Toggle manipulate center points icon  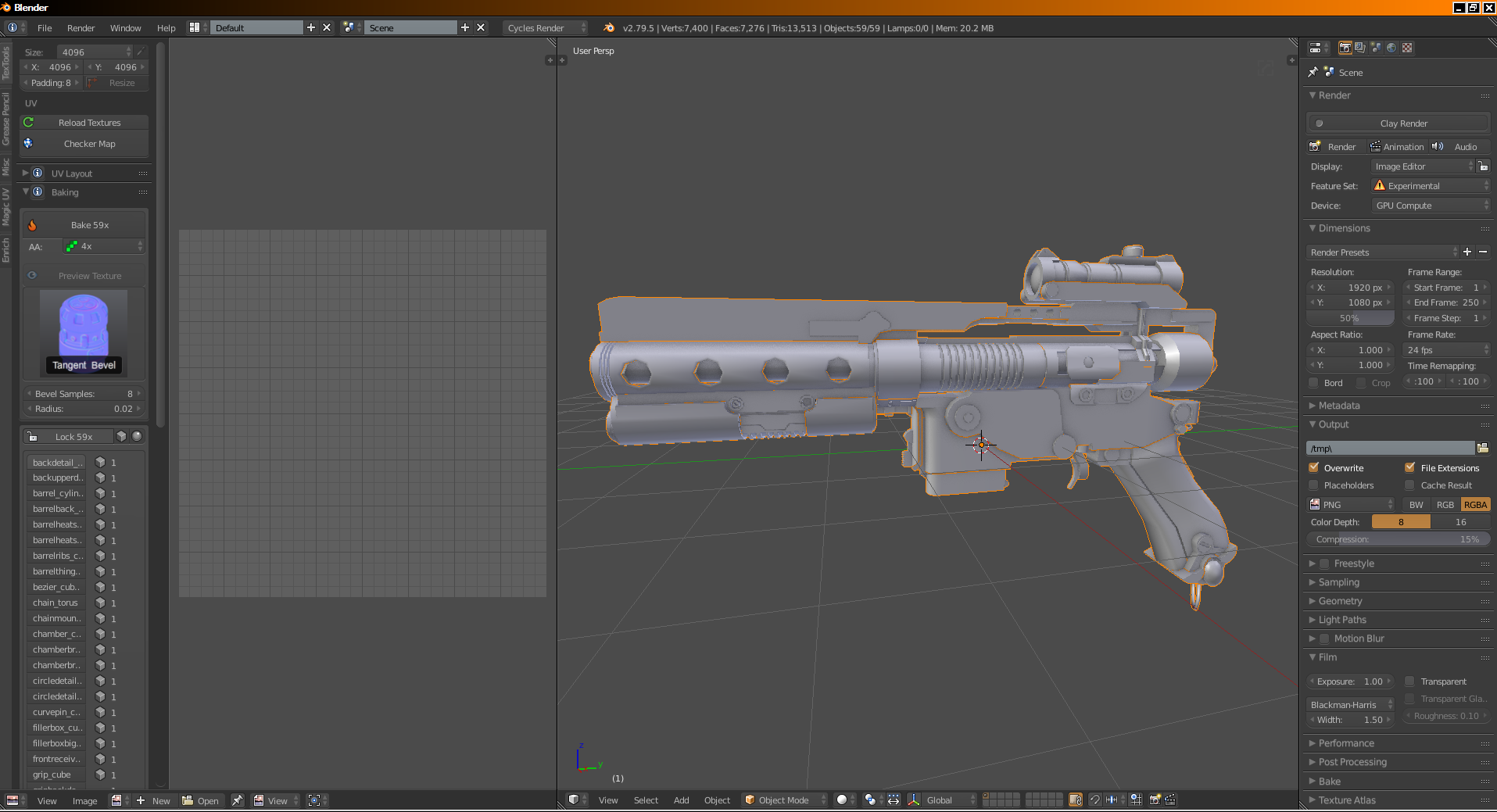[894, 799]
